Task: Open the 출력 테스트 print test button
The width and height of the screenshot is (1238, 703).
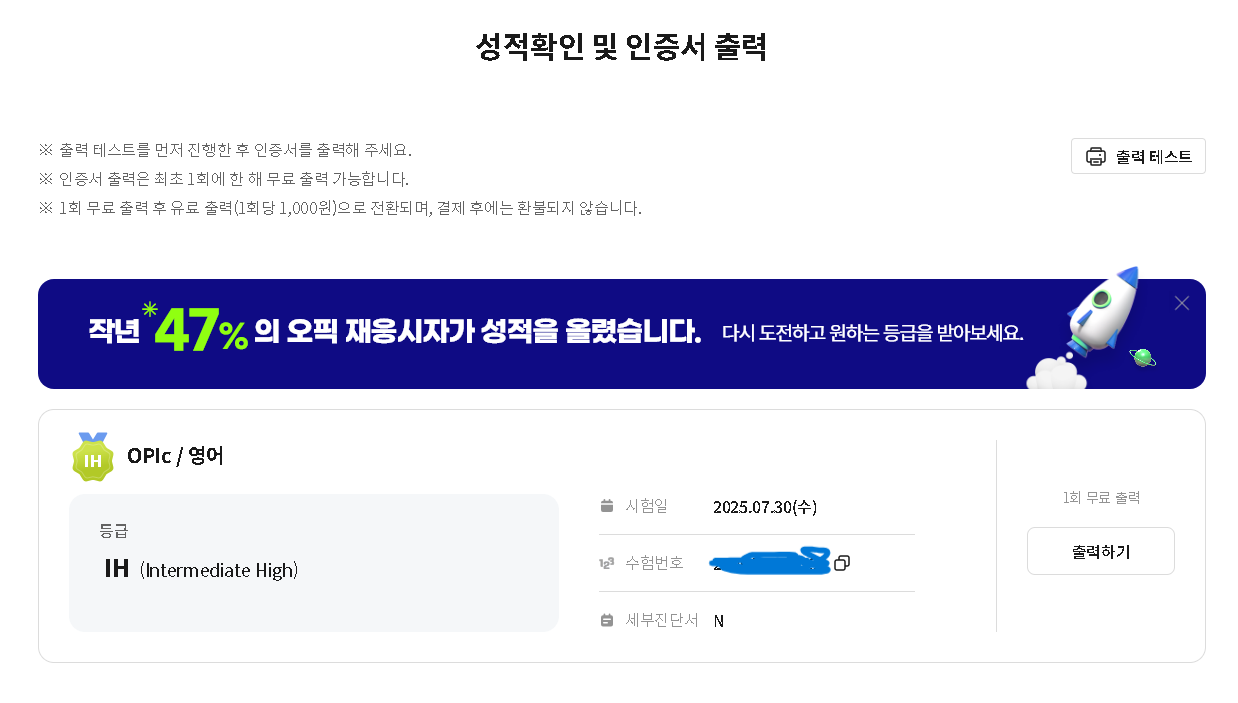Action: point(1138,156)
